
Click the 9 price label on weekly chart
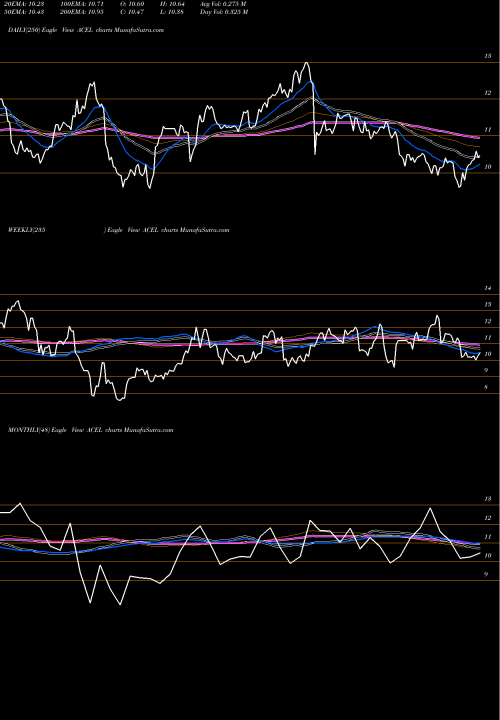486,371
